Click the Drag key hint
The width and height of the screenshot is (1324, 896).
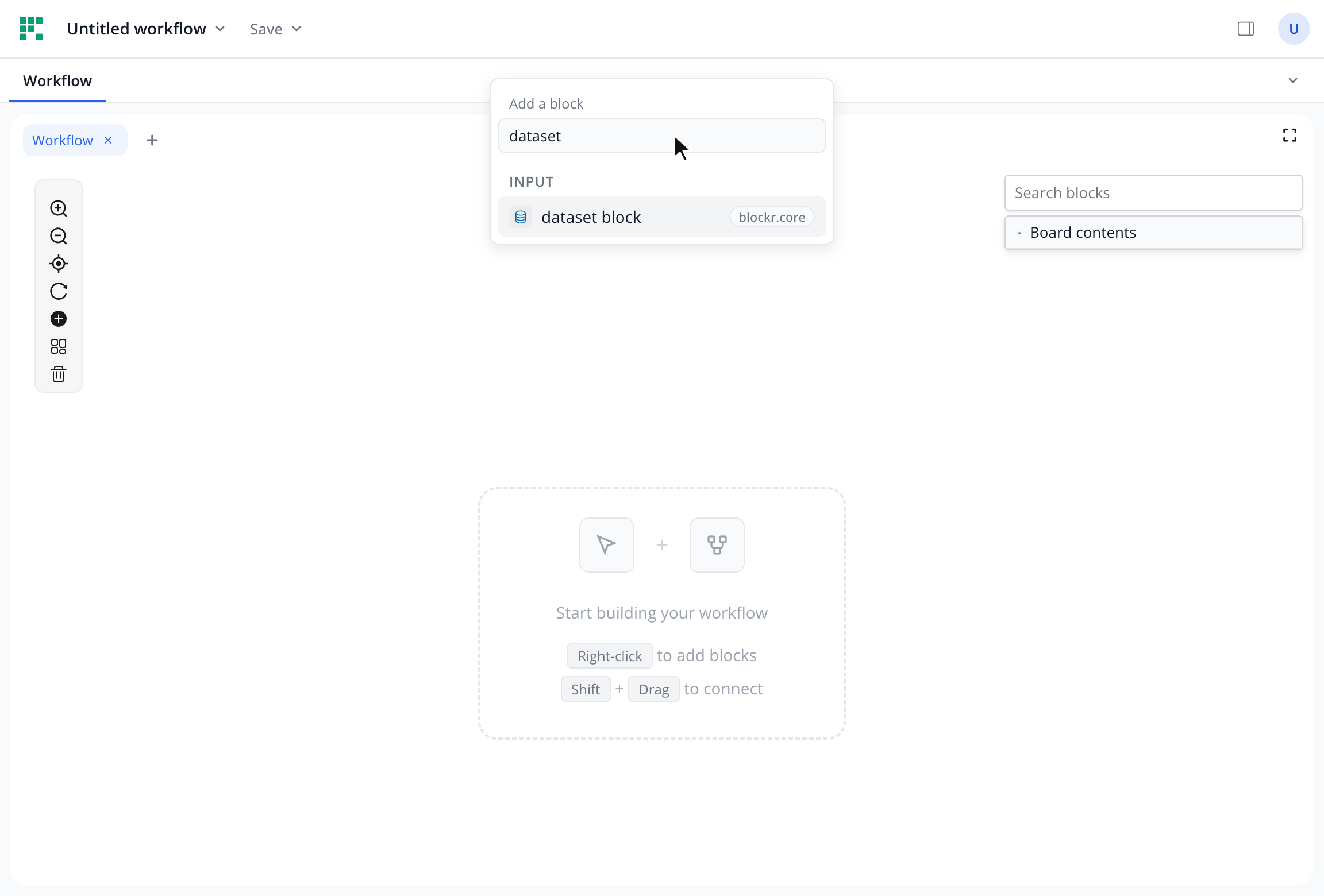[x=654, y=689]
